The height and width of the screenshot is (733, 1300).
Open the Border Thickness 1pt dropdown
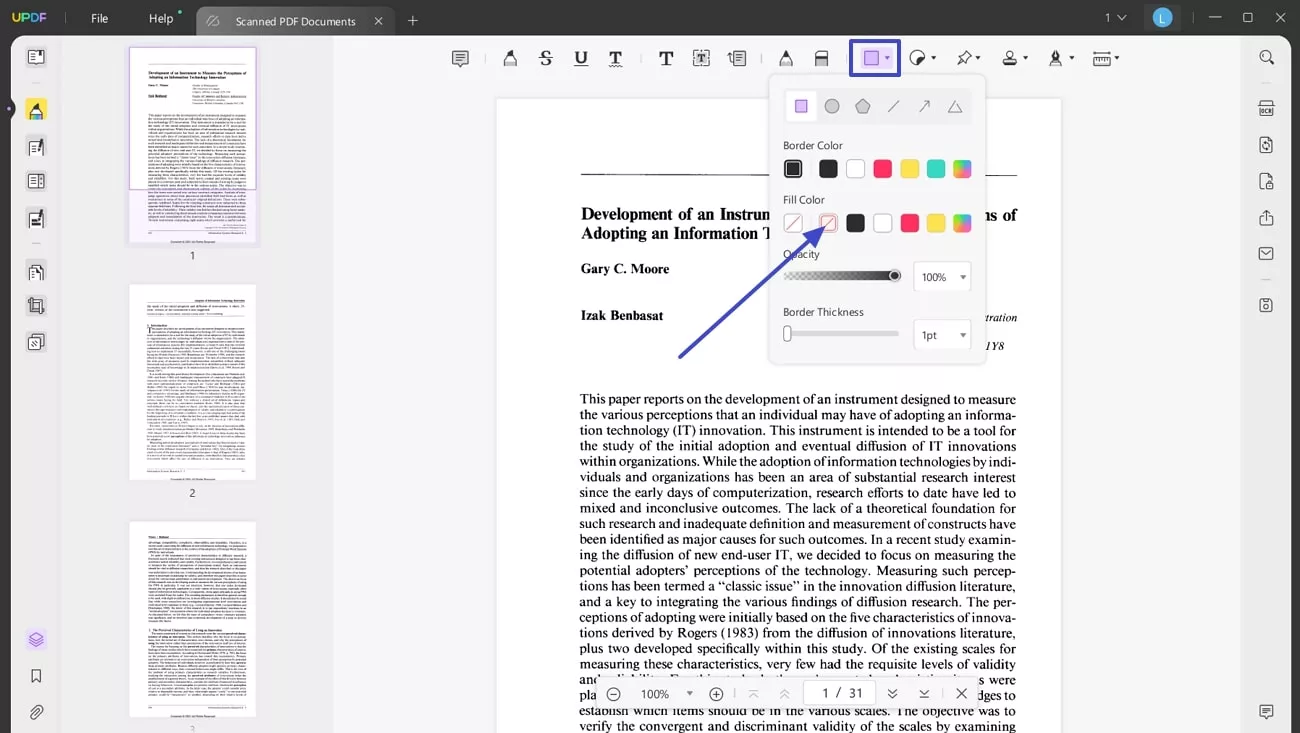[942, 335]
